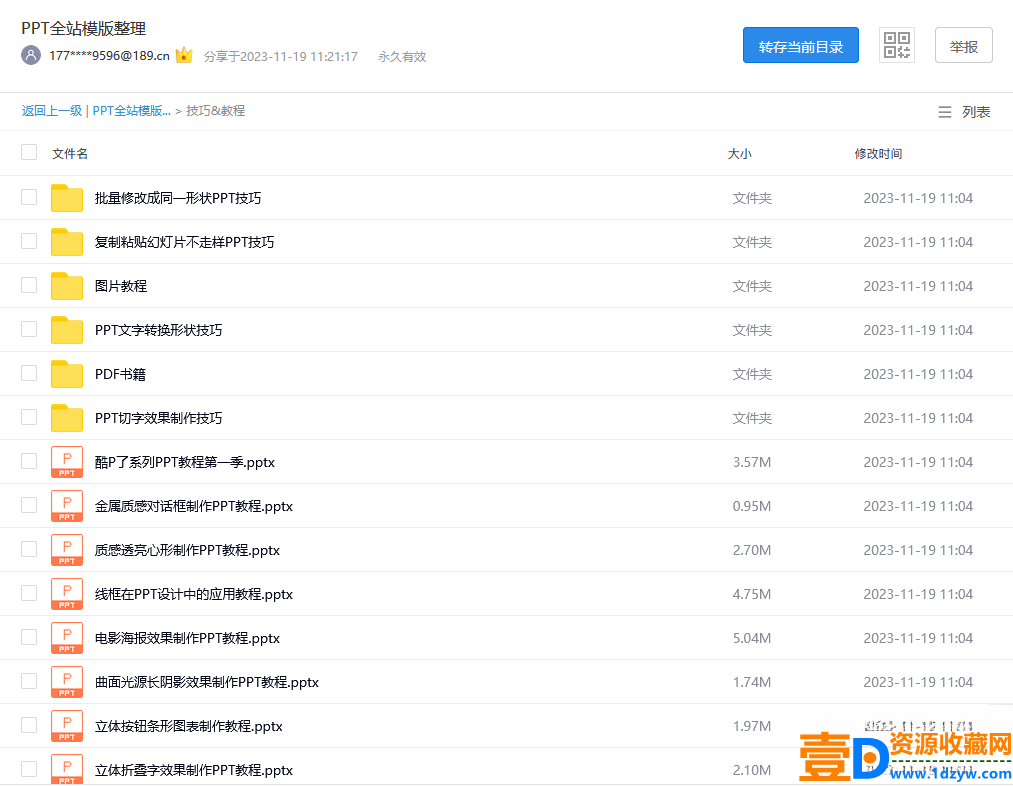Click PPT file icon for 线框在PPT设计中的应用
1013x786 pixels.
pyautogui.click(x=67, y=594)
